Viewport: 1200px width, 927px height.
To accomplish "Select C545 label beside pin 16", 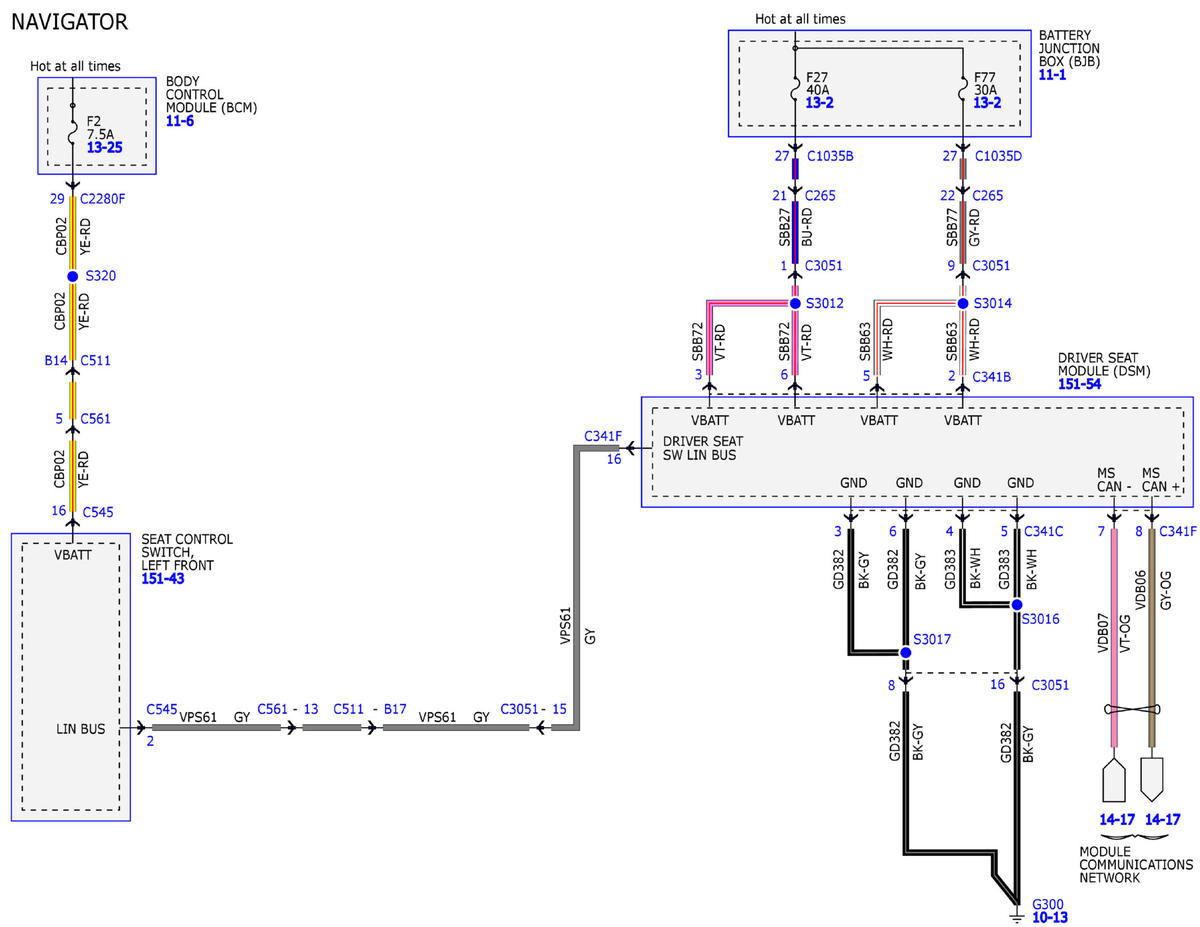I will tap(97, 511).
